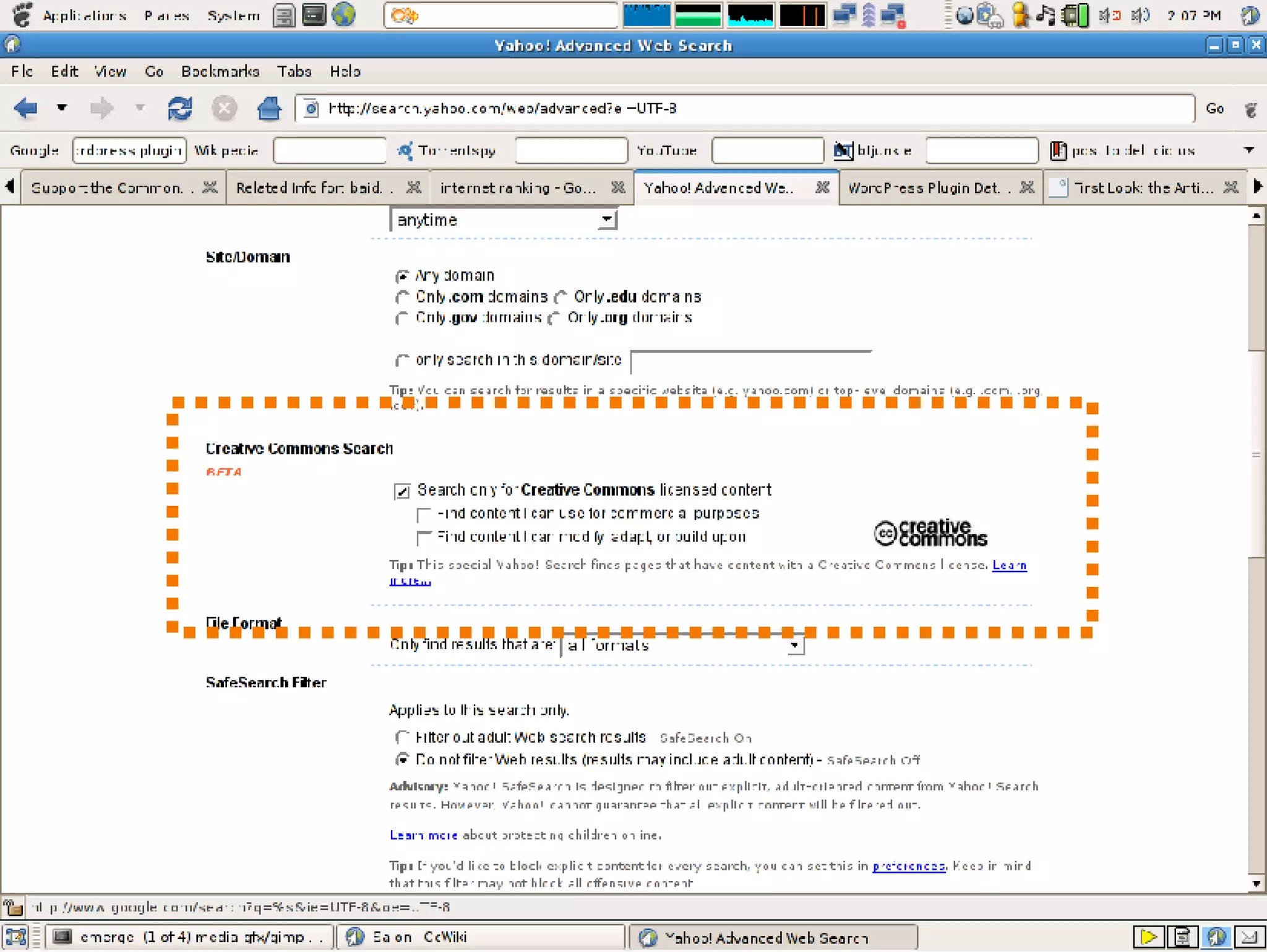Uncheck Search only Creative Commons licensed content

[402, 491]
